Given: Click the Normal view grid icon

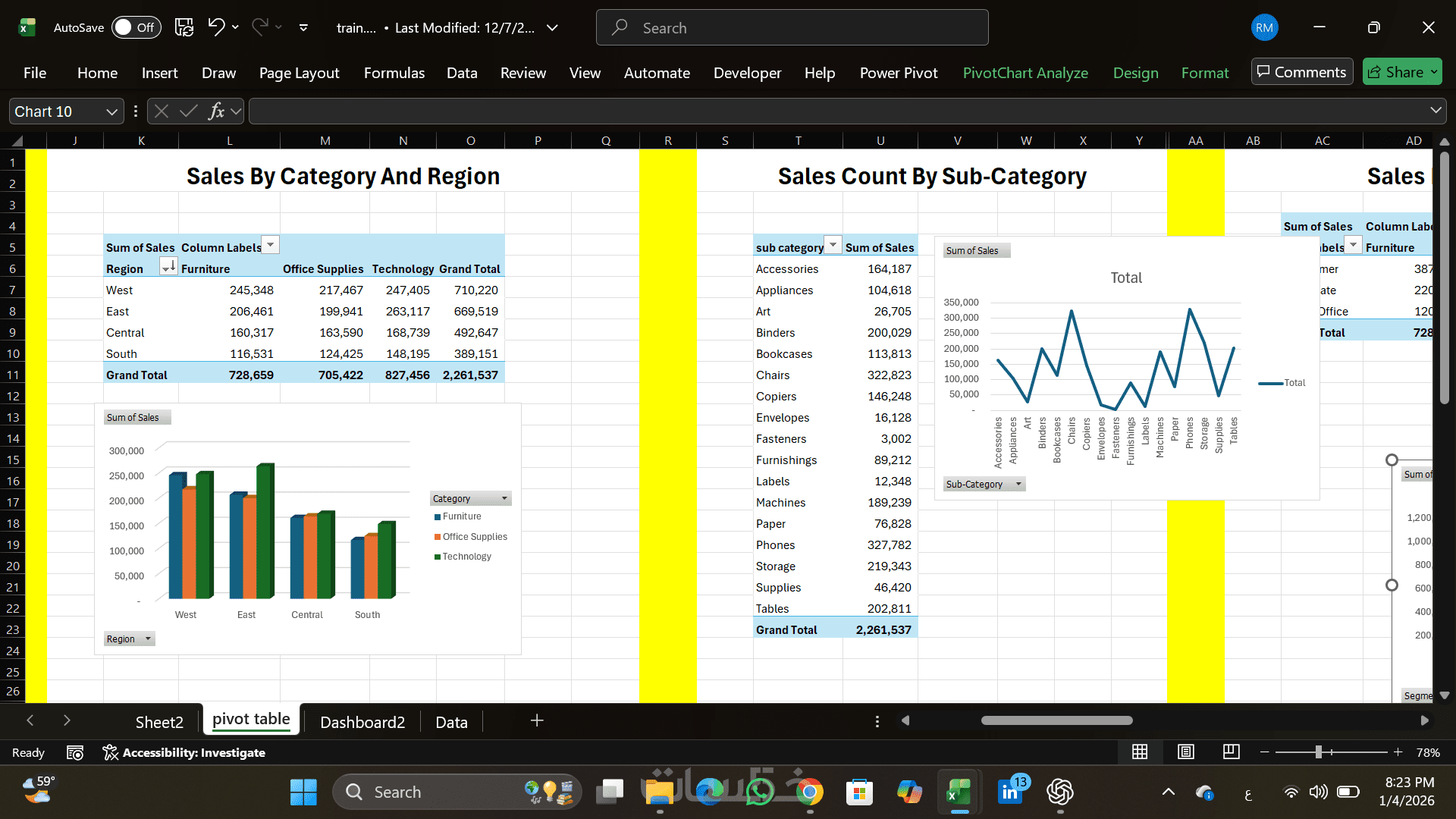Looking at the screenshot, I should [x=1139, y=752].
